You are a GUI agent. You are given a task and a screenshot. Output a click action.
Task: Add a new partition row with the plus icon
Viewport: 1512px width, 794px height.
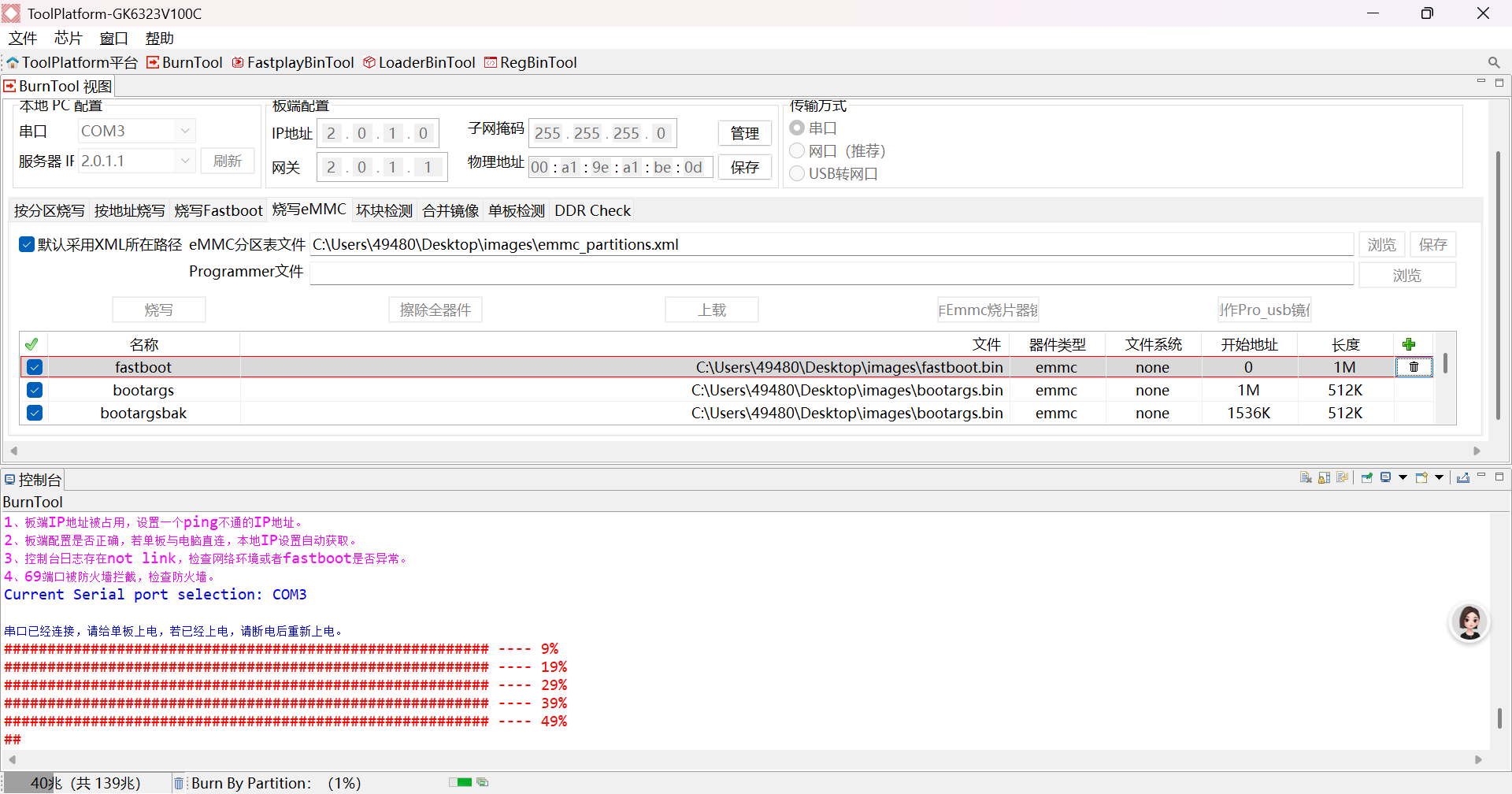tap(1410, 343)
